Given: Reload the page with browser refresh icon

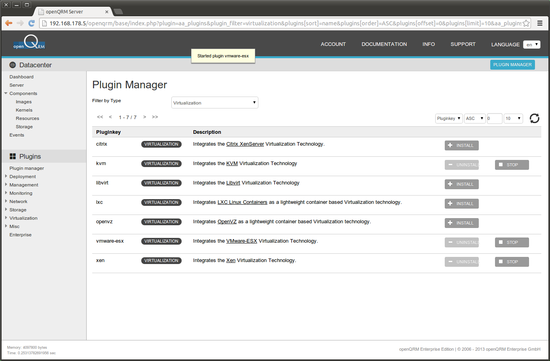Looking at the screenshot, I should (32, 23).
